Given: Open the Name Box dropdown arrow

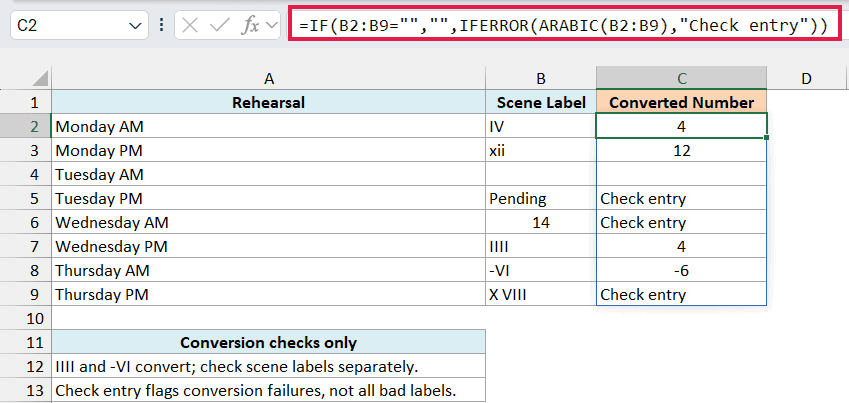Looking at the screenshot, I should coord(135,26).
